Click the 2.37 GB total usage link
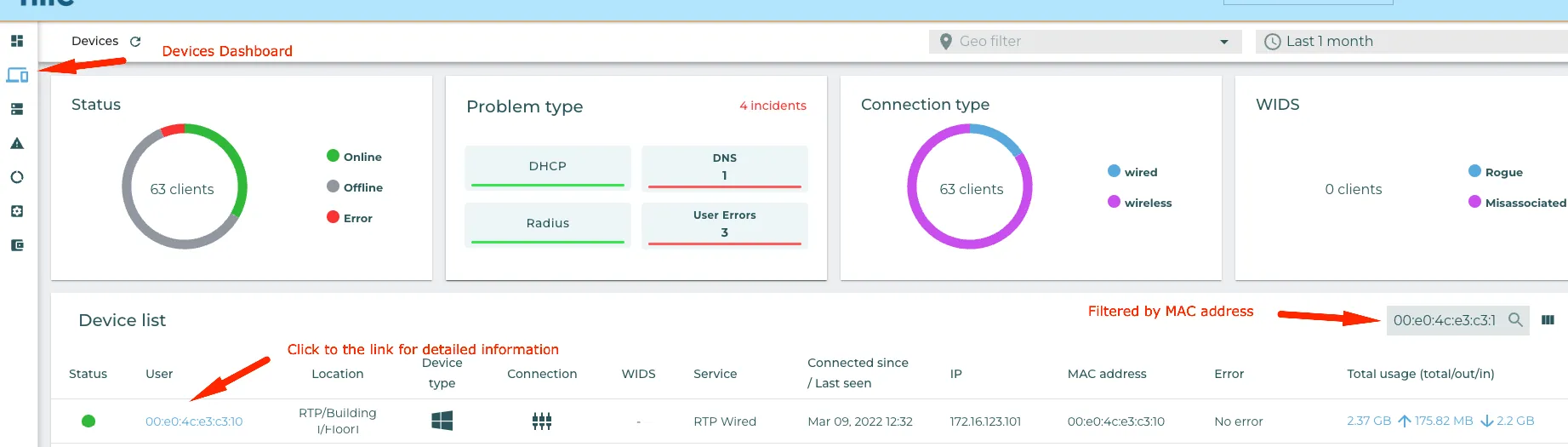Screen dimensions: 1568x447 pos(1369,421)
